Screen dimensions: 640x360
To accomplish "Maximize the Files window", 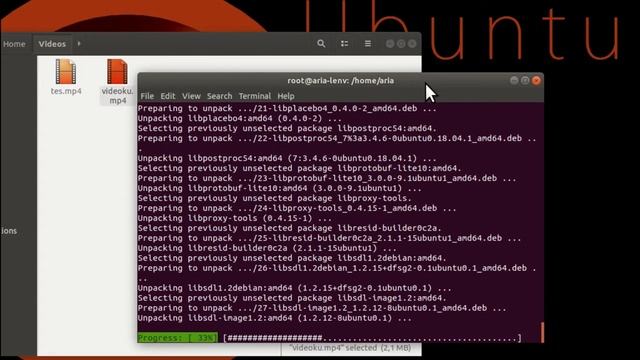I will point(401,44).
